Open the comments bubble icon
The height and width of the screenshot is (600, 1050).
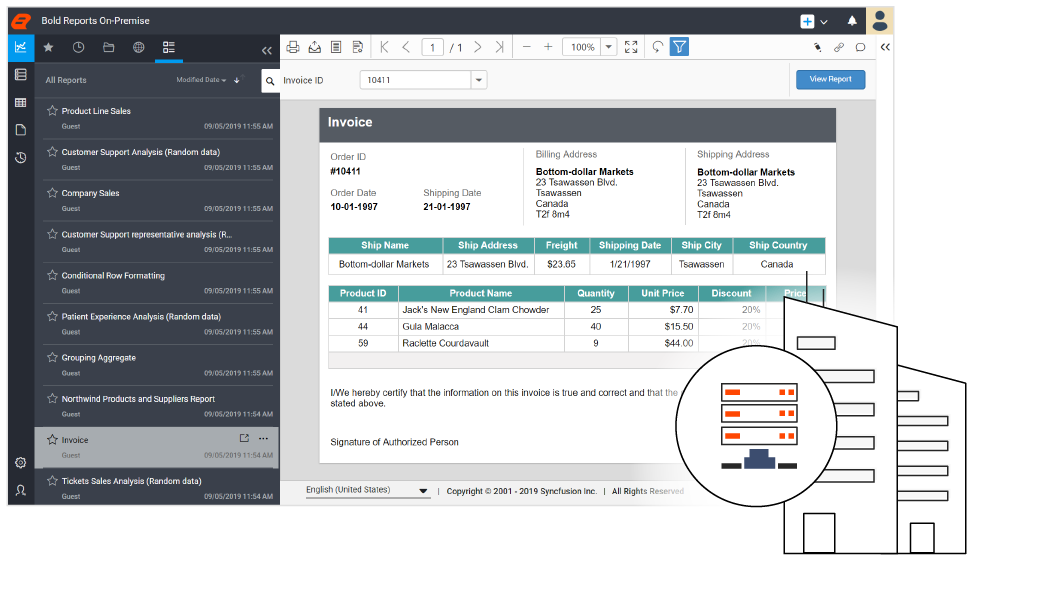coord(860,48)
